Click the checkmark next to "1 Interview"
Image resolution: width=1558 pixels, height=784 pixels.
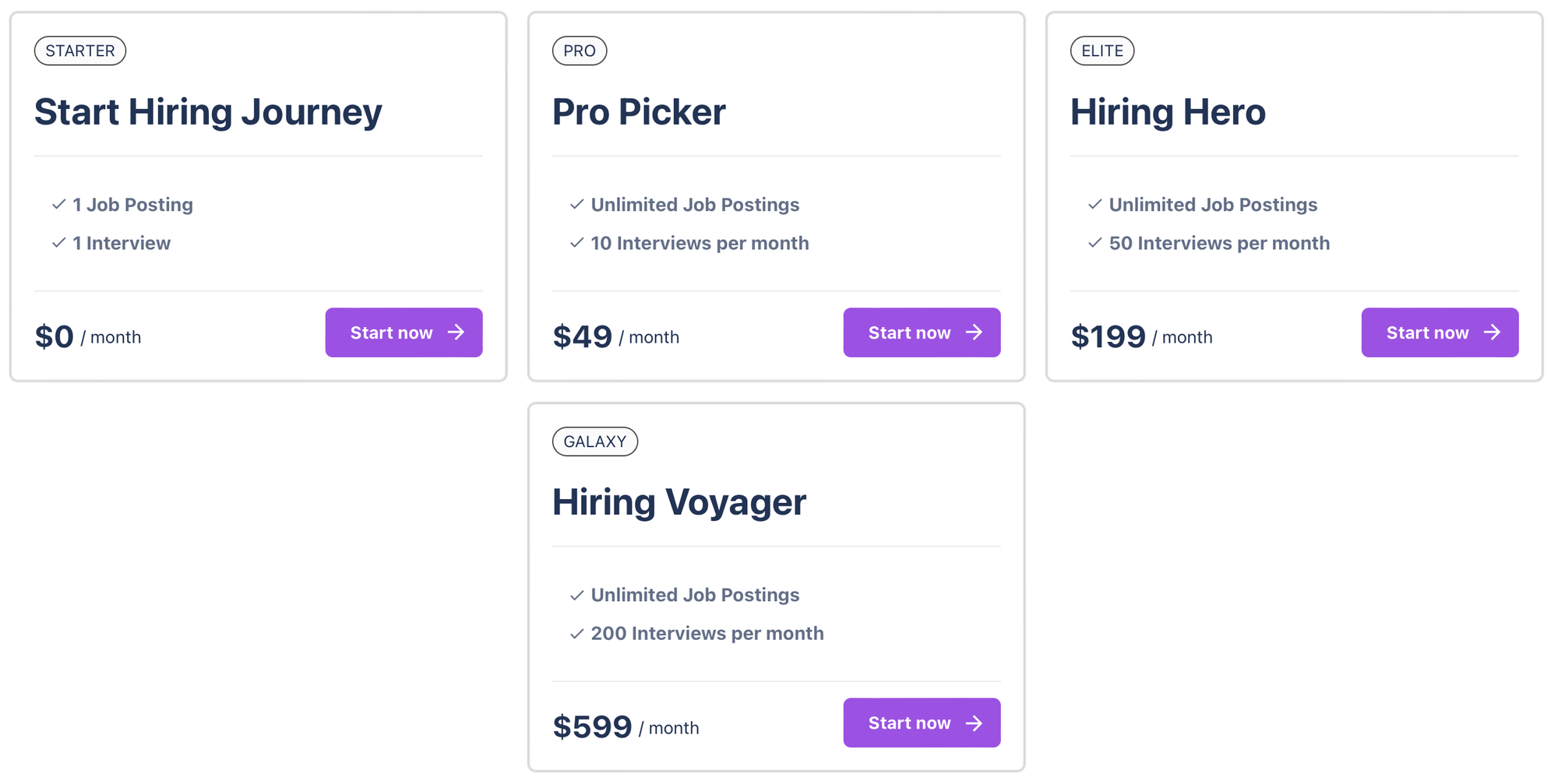(58, 243)
